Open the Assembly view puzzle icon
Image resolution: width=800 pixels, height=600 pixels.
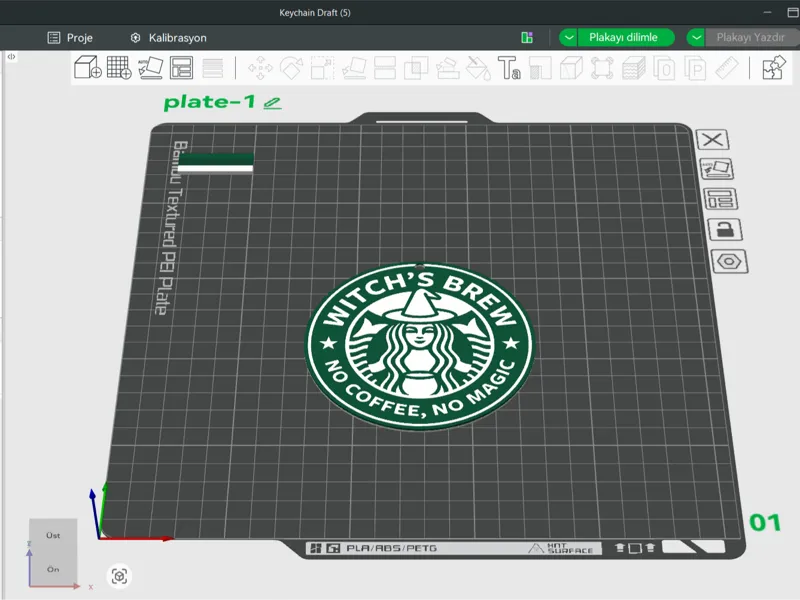click(774, 68)
